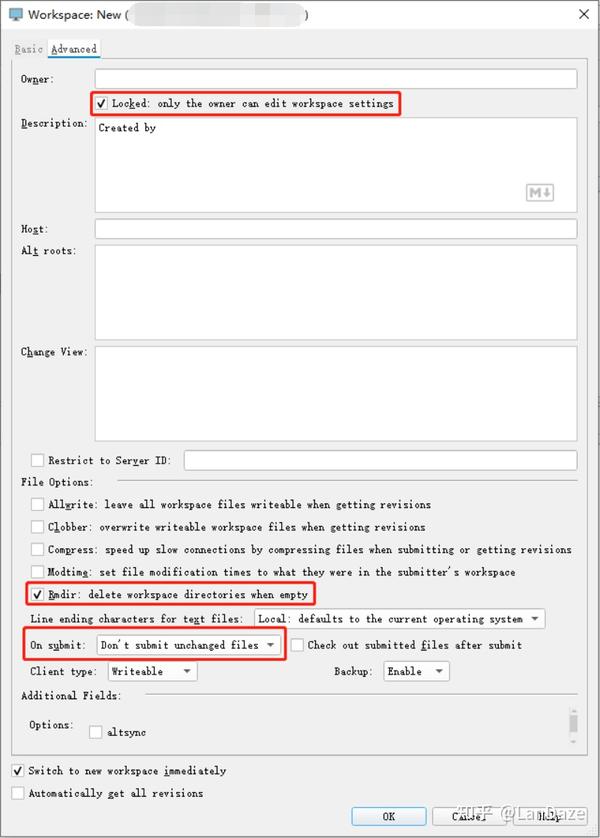
Task: Enable the Allwrite file option
Action: tap(37, 504)
